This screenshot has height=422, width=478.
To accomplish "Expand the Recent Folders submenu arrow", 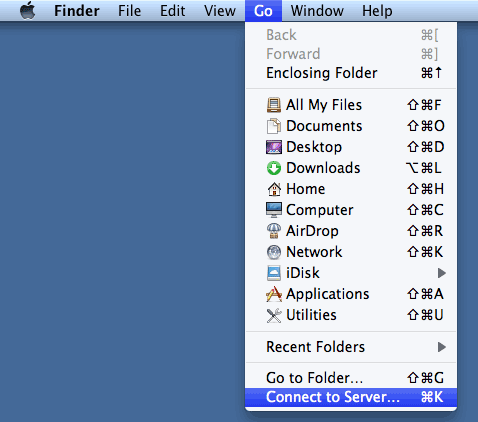I will pos(442,347).
